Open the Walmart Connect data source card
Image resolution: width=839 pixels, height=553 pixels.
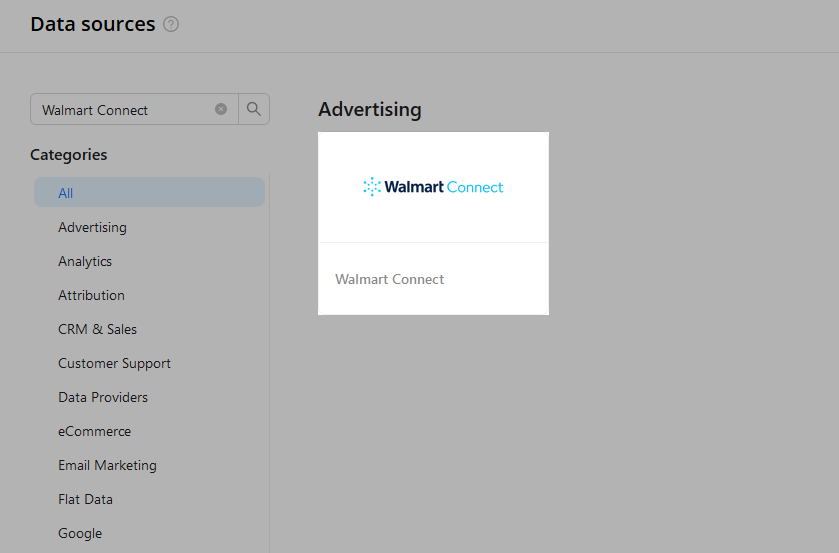pyautogui.click(x=433, y=223)
